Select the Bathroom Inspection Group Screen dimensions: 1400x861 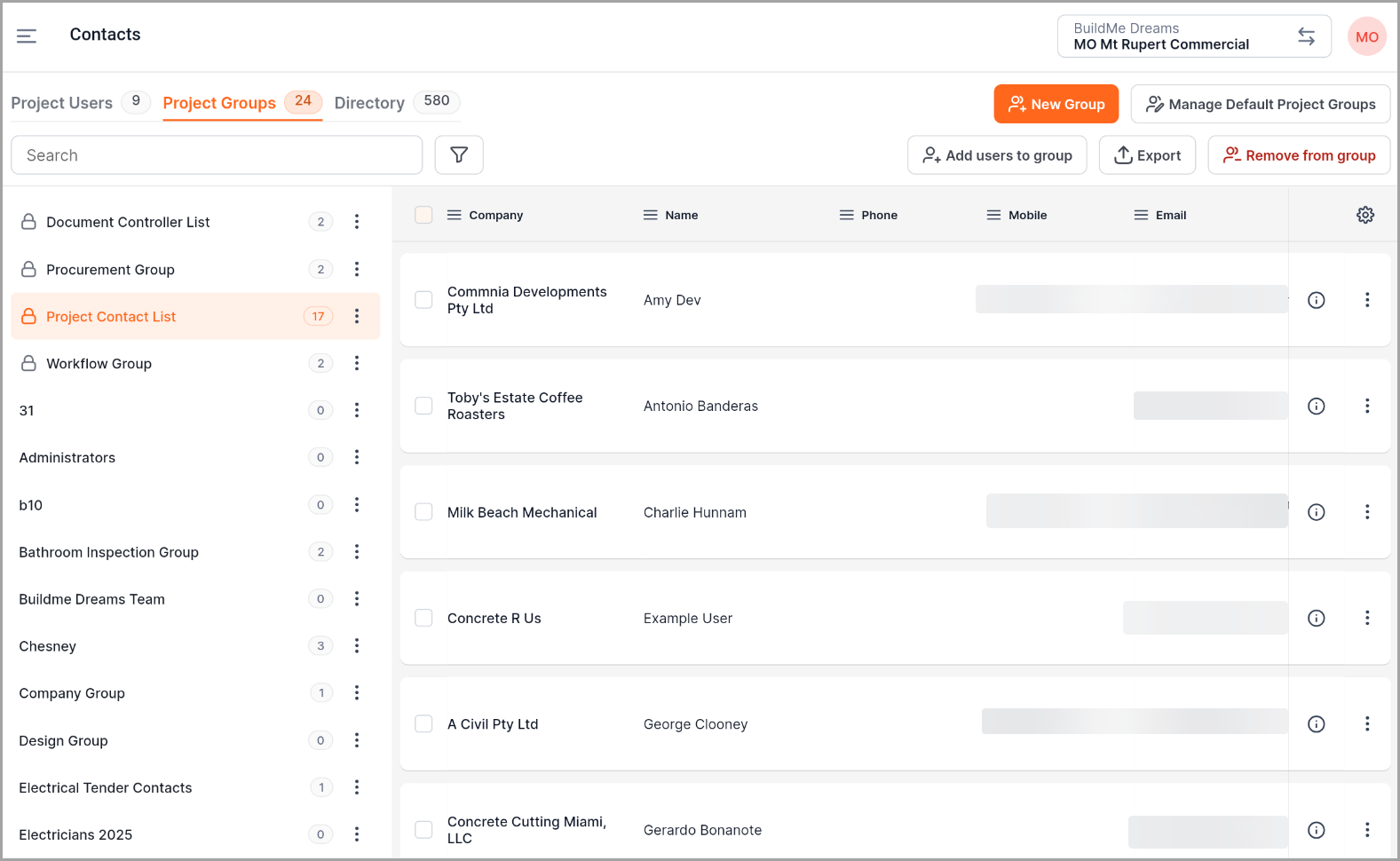pyautogui.click(x=109, y=552)
